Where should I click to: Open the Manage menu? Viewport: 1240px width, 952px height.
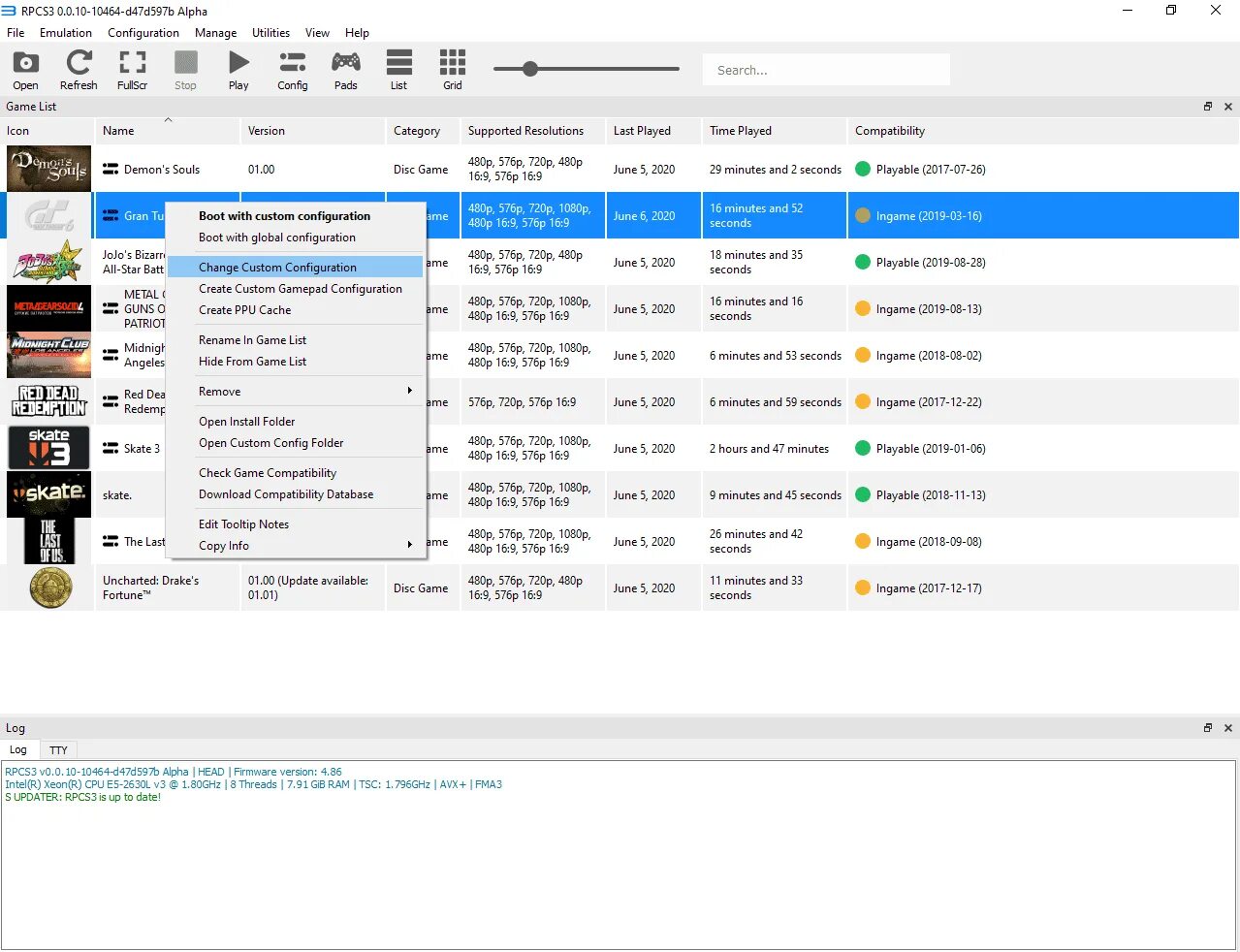(x=215, y=32)
